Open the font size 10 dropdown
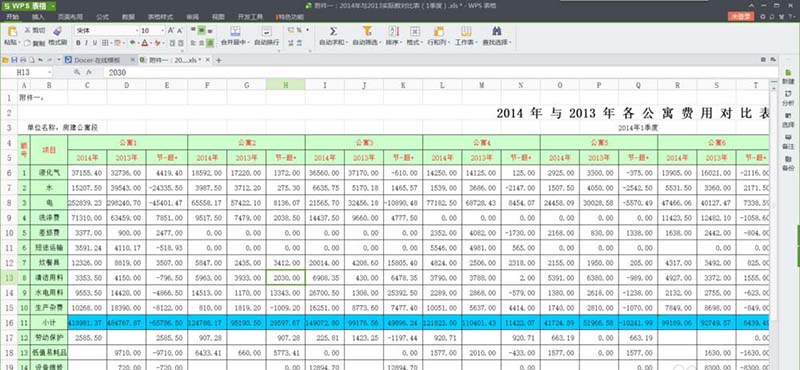Viewport: 800px width, 370px height. tap(163, 31)
